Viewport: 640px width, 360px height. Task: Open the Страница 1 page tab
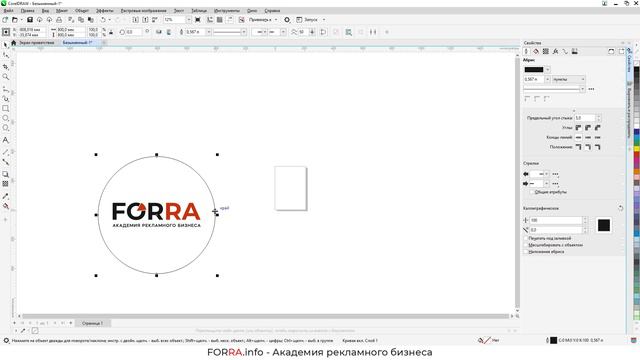click(92, 323)
